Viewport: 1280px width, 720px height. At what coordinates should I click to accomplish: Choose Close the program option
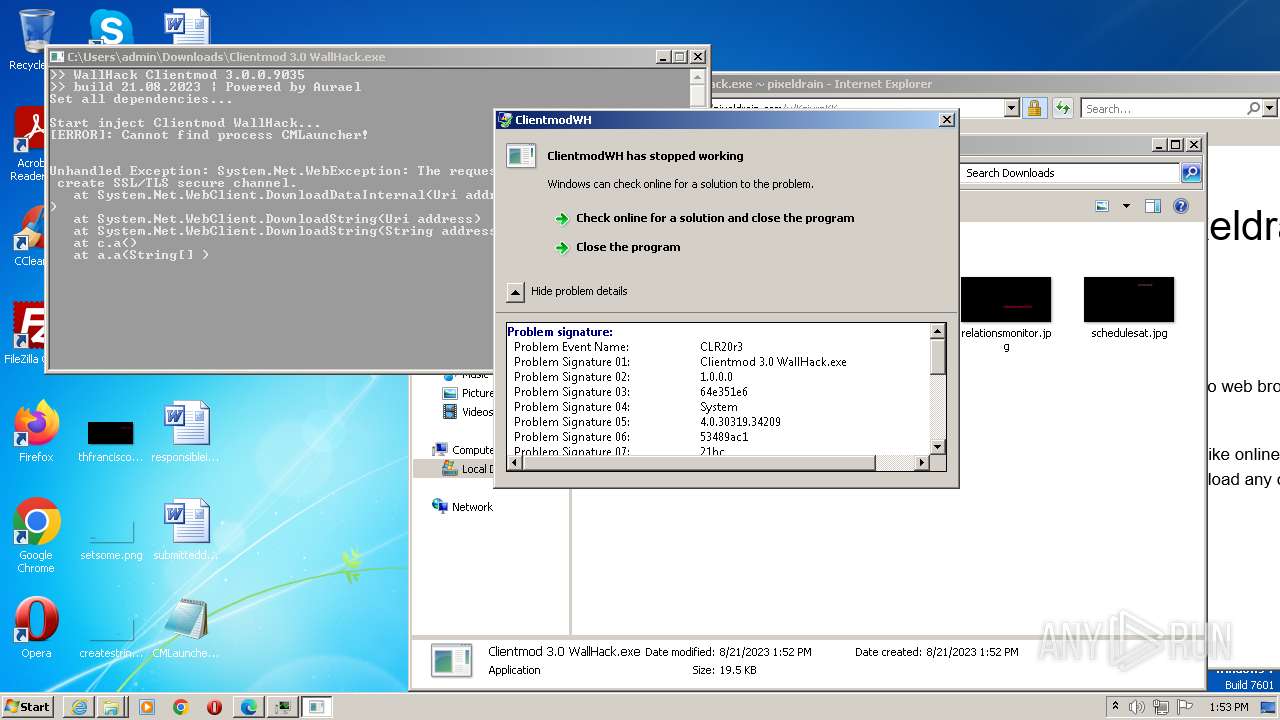(x=628, y=247)
